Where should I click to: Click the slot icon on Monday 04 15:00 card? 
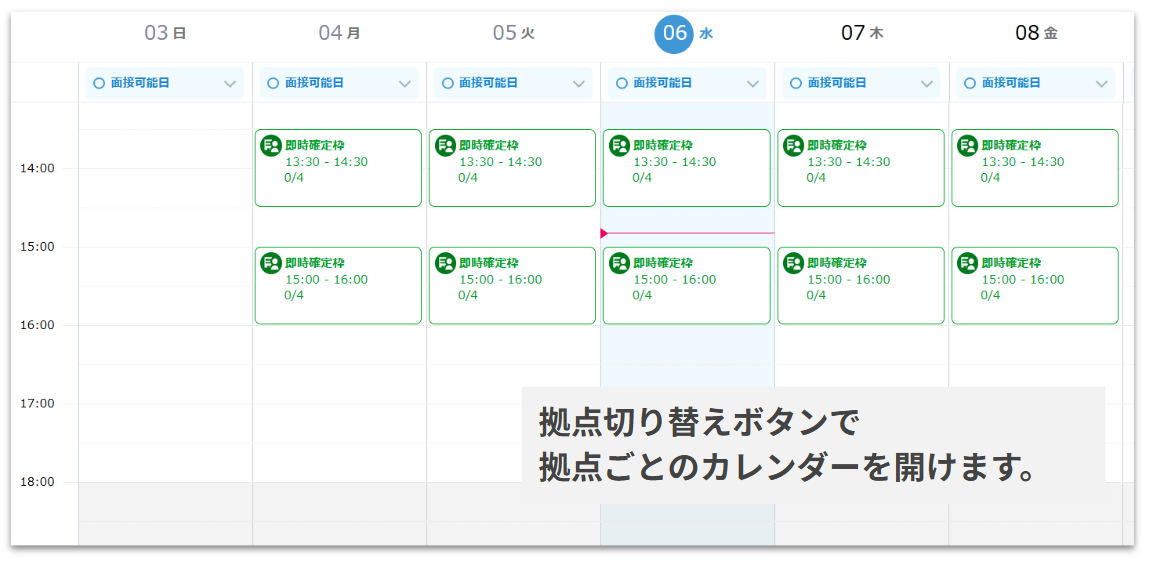tap(271, 263)
